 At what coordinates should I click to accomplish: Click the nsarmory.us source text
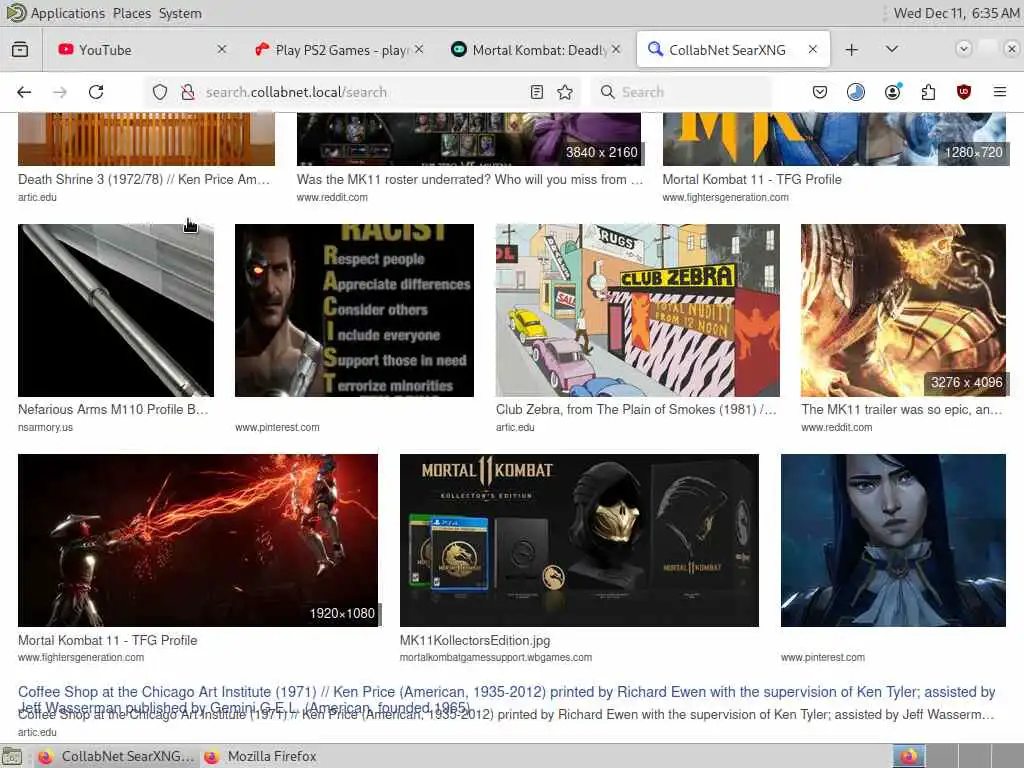coord(45,427)
